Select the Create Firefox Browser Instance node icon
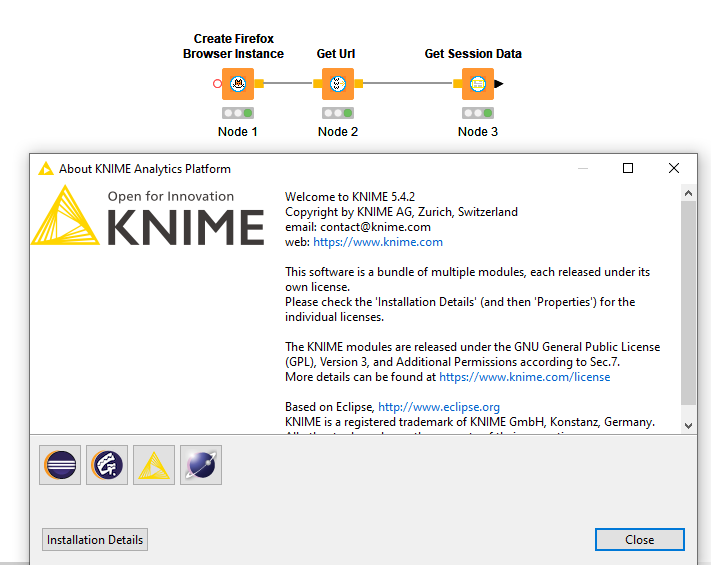The height and width of the screenshot is (565, 711). 238,84
